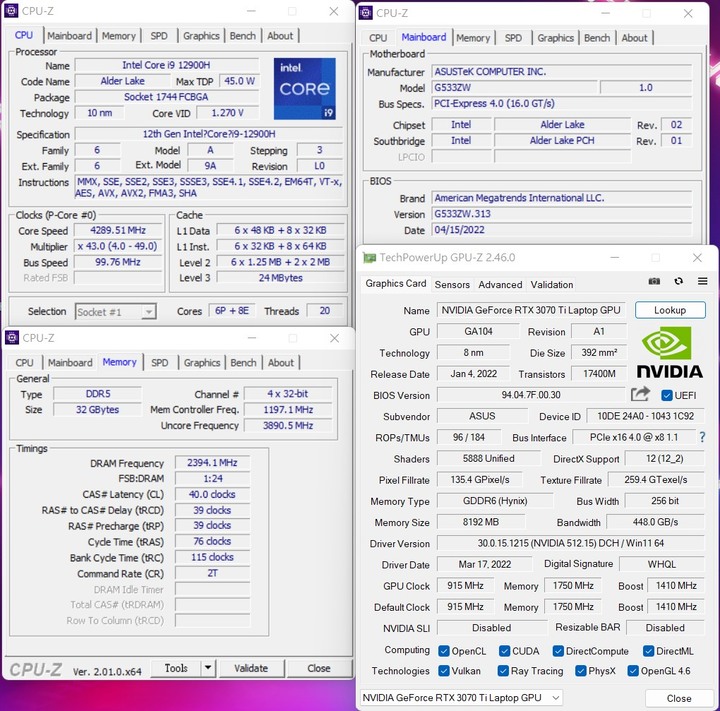Switch to Advanced tab in GPU-Z

[500, 285]
